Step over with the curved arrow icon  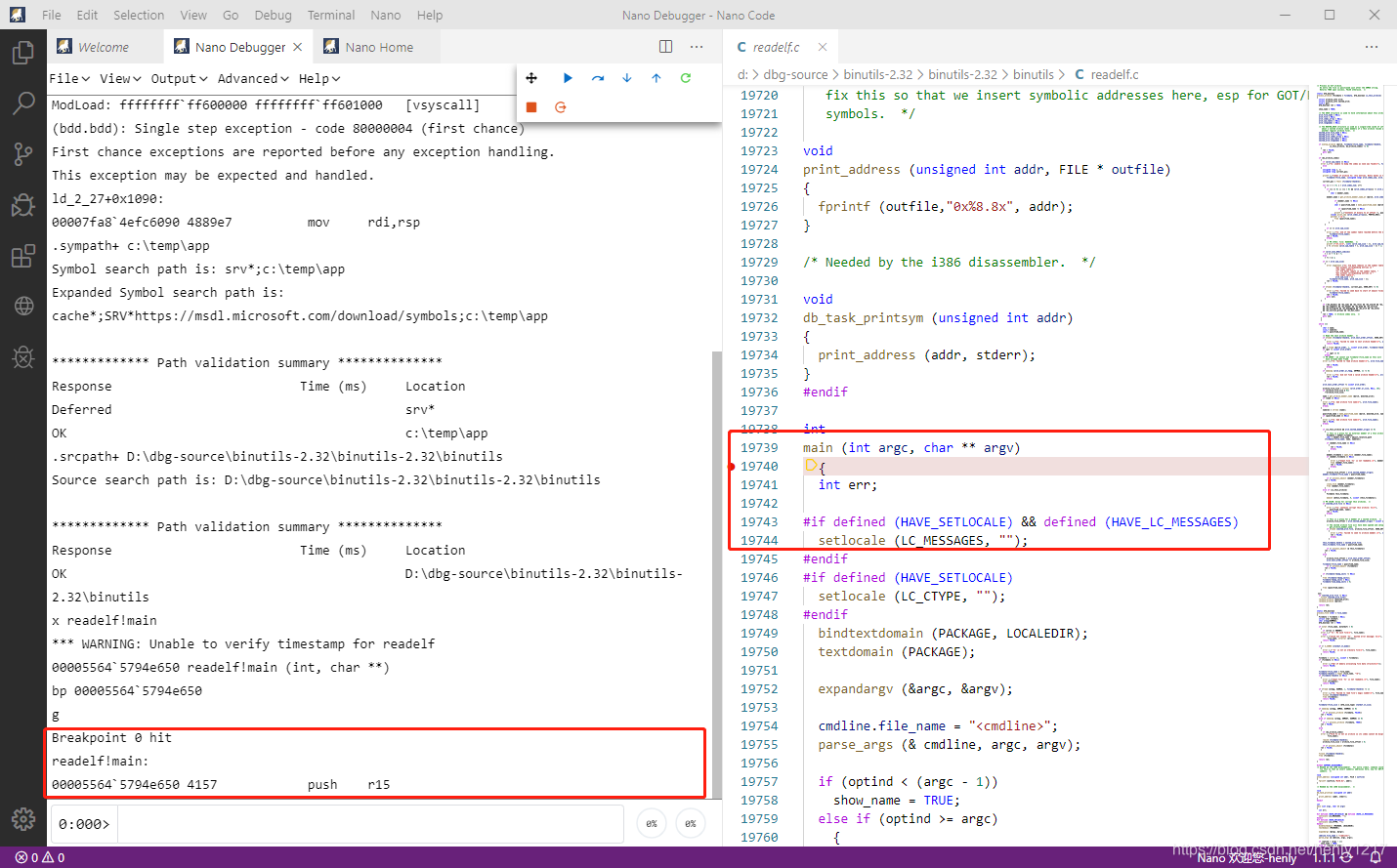(598, 78)
